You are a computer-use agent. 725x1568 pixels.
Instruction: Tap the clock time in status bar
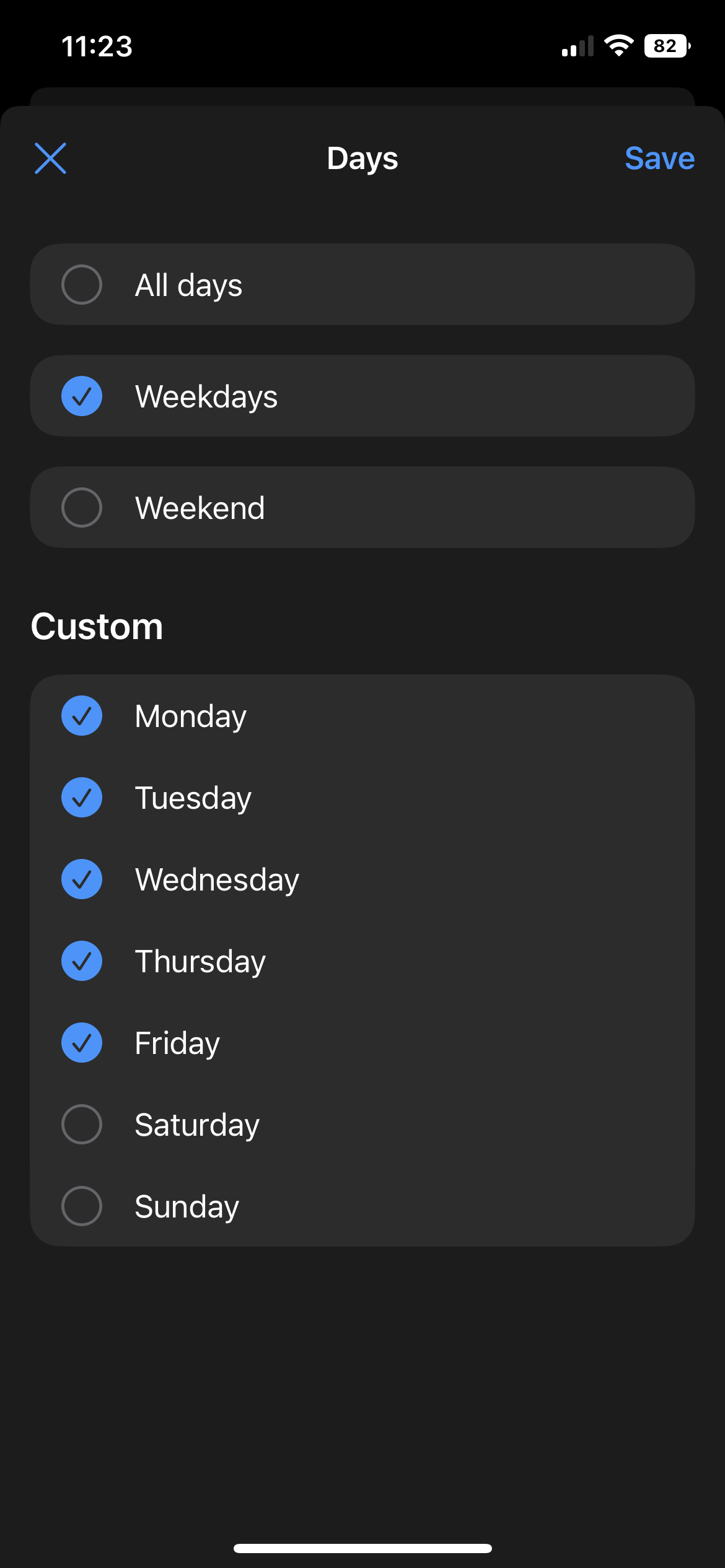pos(97,46)
